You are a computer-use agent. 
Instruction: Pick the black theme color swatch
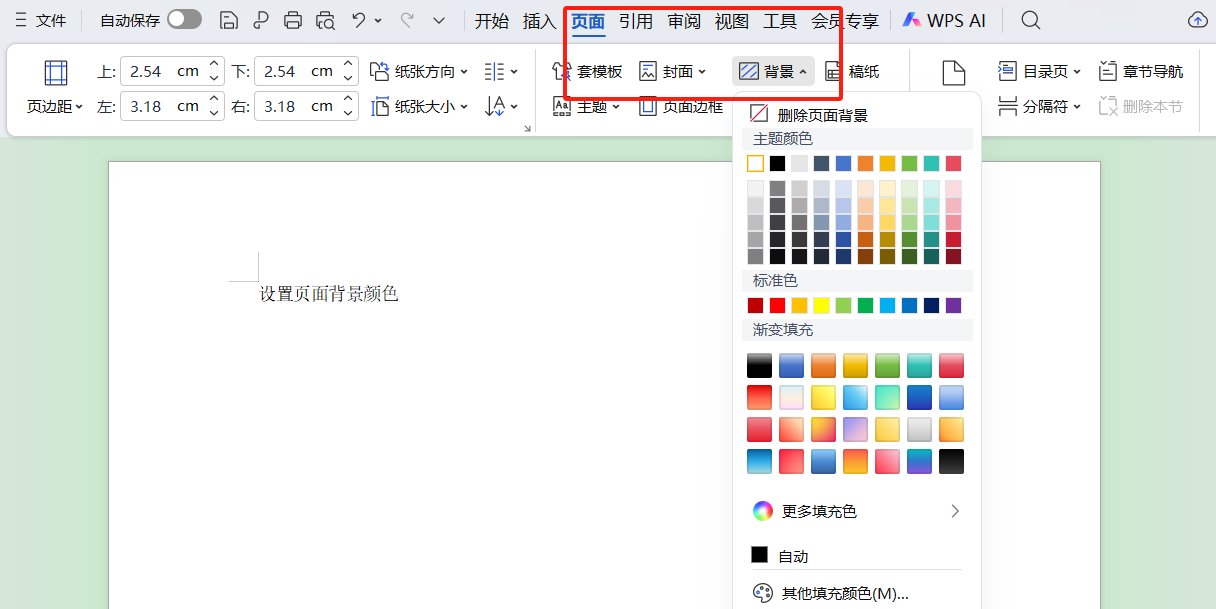pos(777,163)
